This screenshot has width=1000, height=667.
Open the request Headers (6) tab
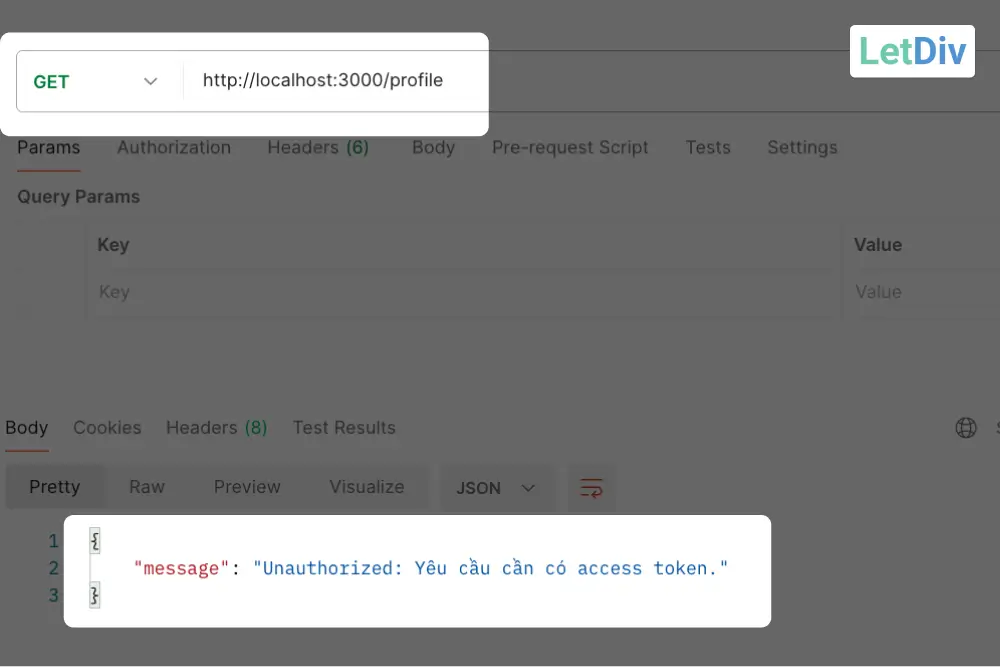(x=318, y=148)
